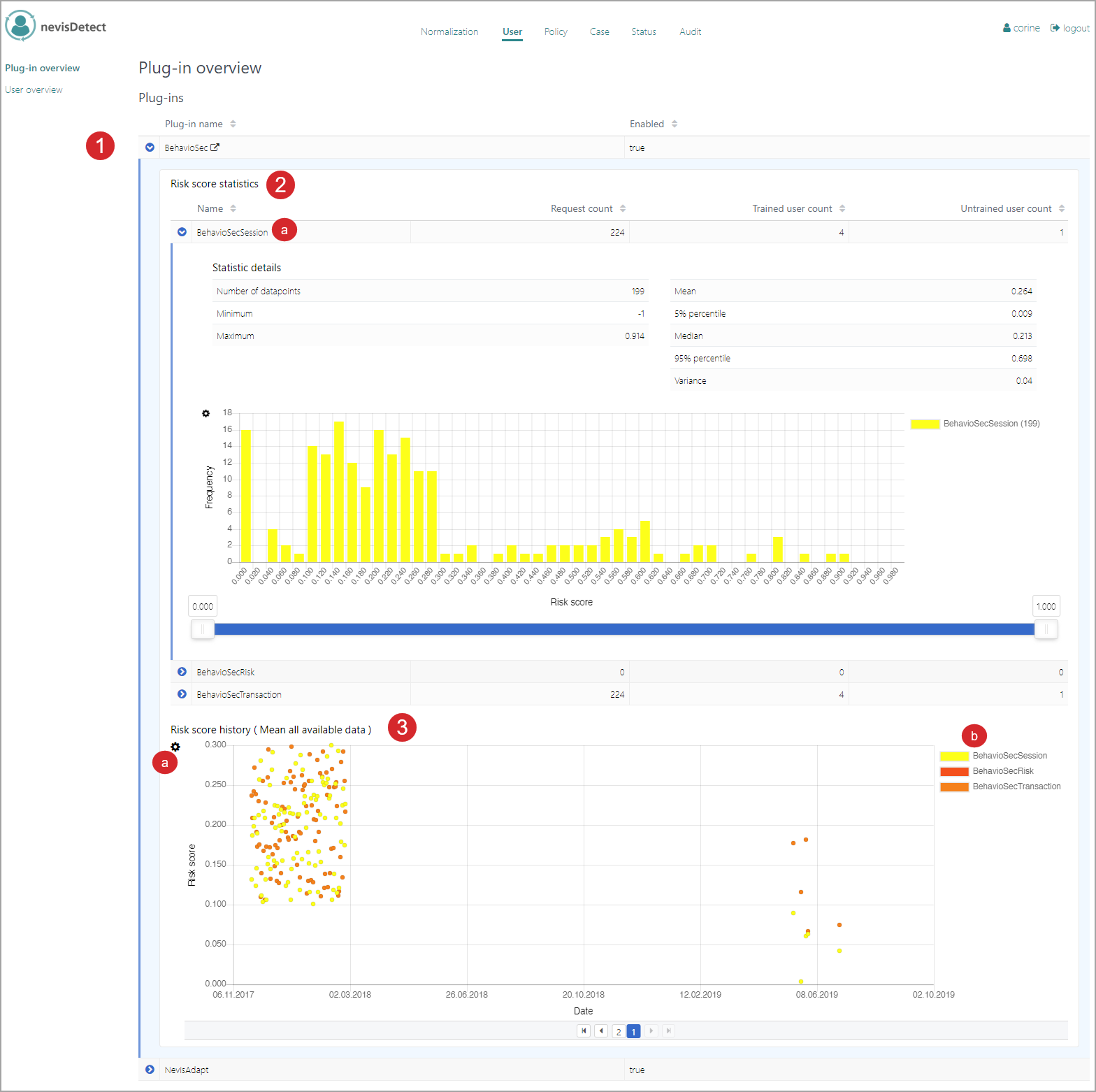
Task: Open the risk score history settings gear
Action: 175,747
